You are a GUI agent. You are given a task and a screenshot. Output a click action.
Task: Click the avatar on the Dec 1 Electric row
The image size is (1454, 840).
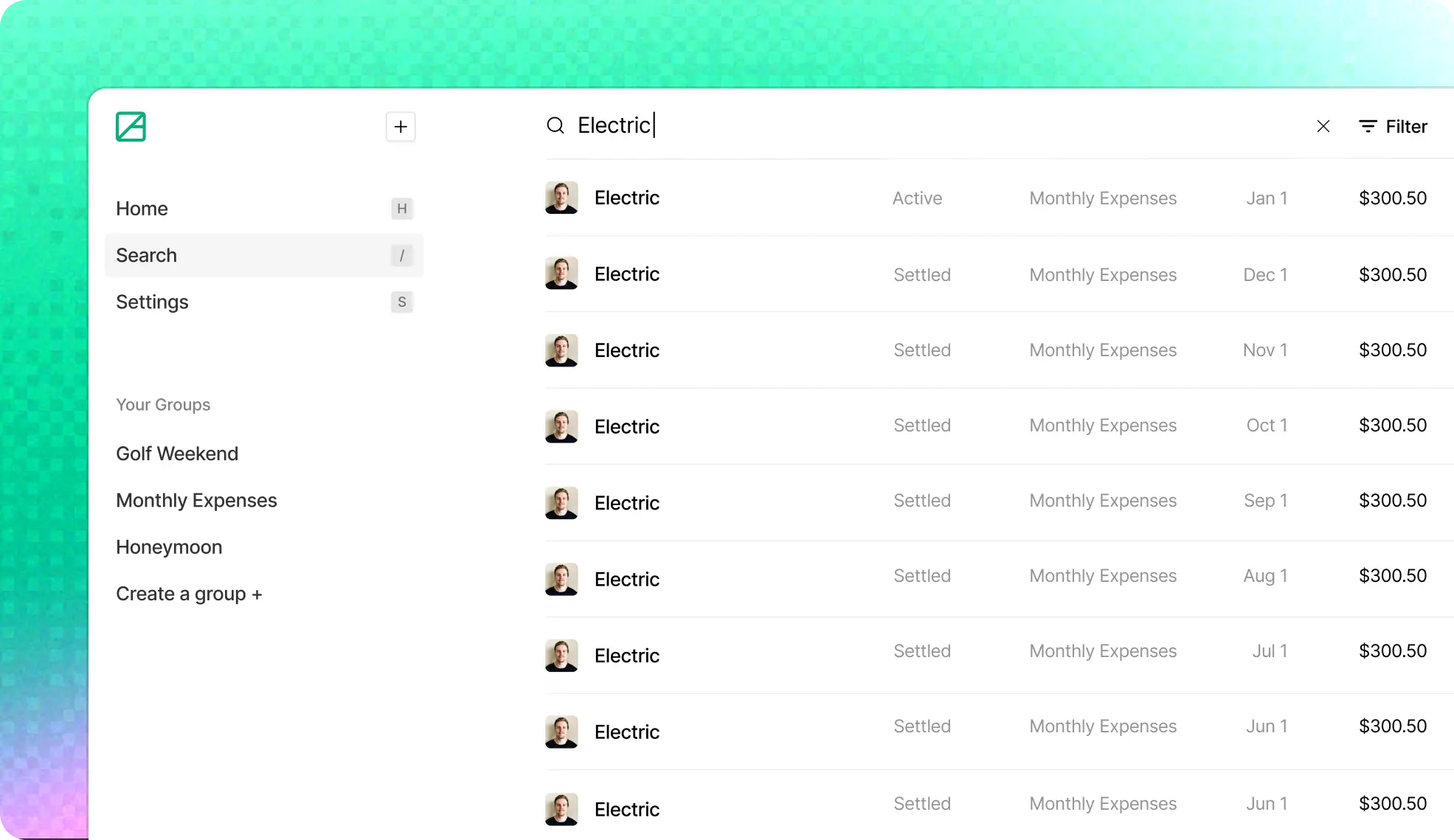point(561,273)
